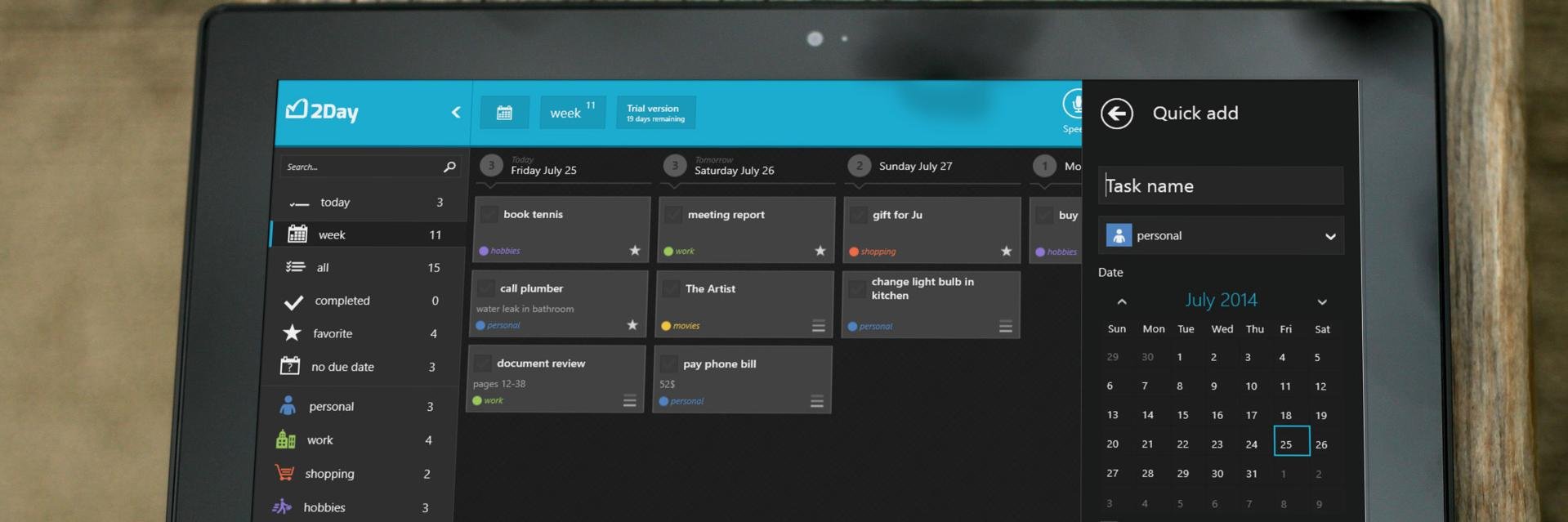Click the menu handle on pay phone bill

tap(816, 401)
